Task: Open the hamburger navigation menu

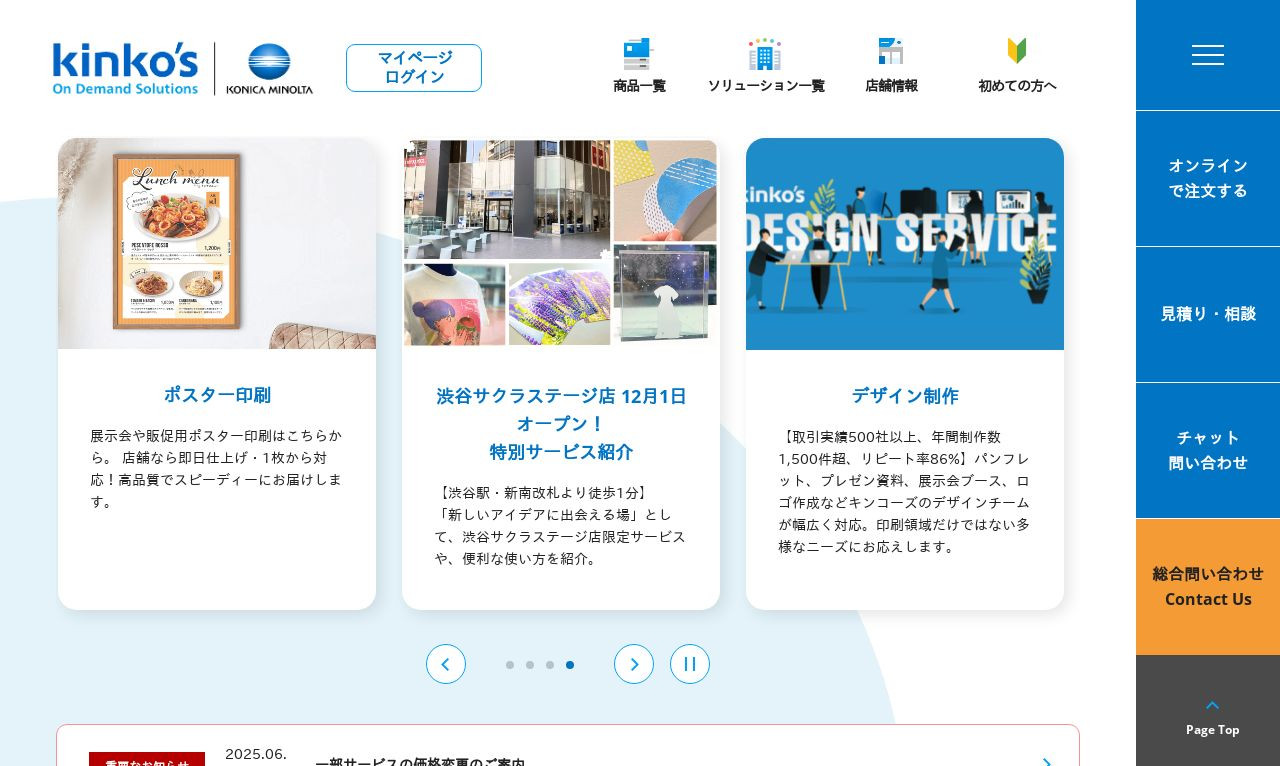Action: pos(1208,55)
